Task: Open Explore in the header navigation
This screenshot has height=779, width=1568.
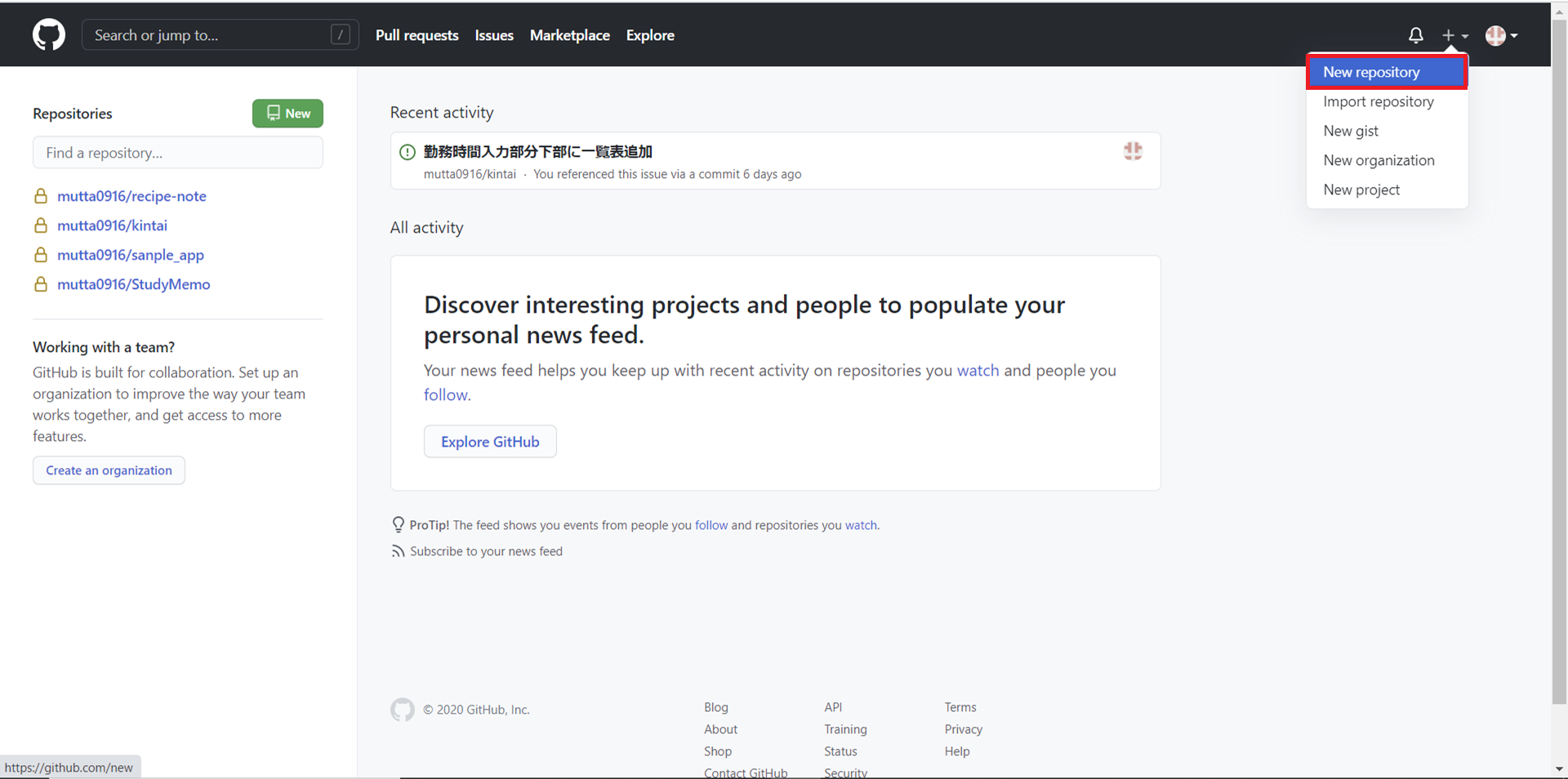Action: [650, 35]
